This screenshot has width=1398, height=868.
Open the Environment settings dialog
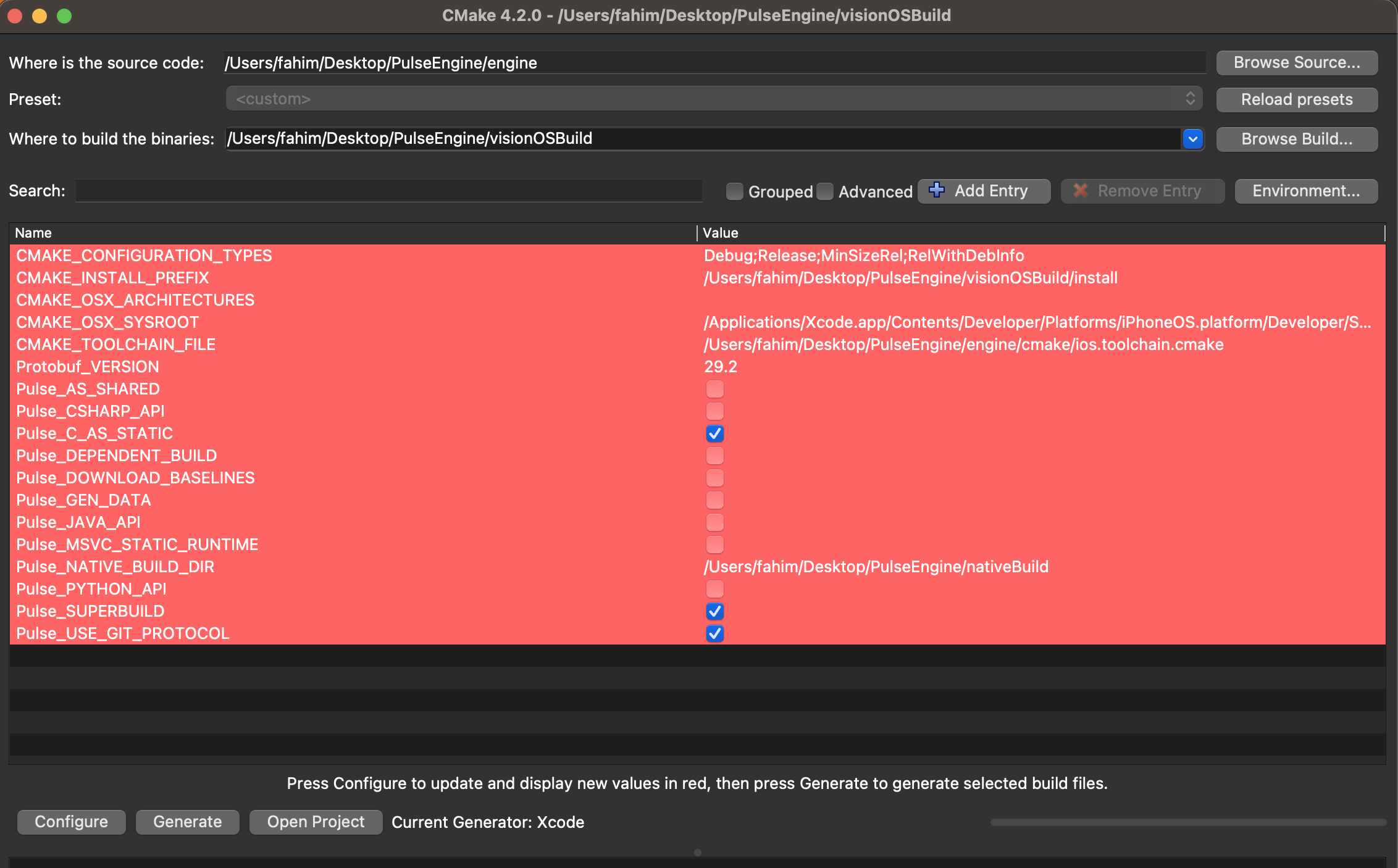pyautogui.click(x=1305, y=191)
